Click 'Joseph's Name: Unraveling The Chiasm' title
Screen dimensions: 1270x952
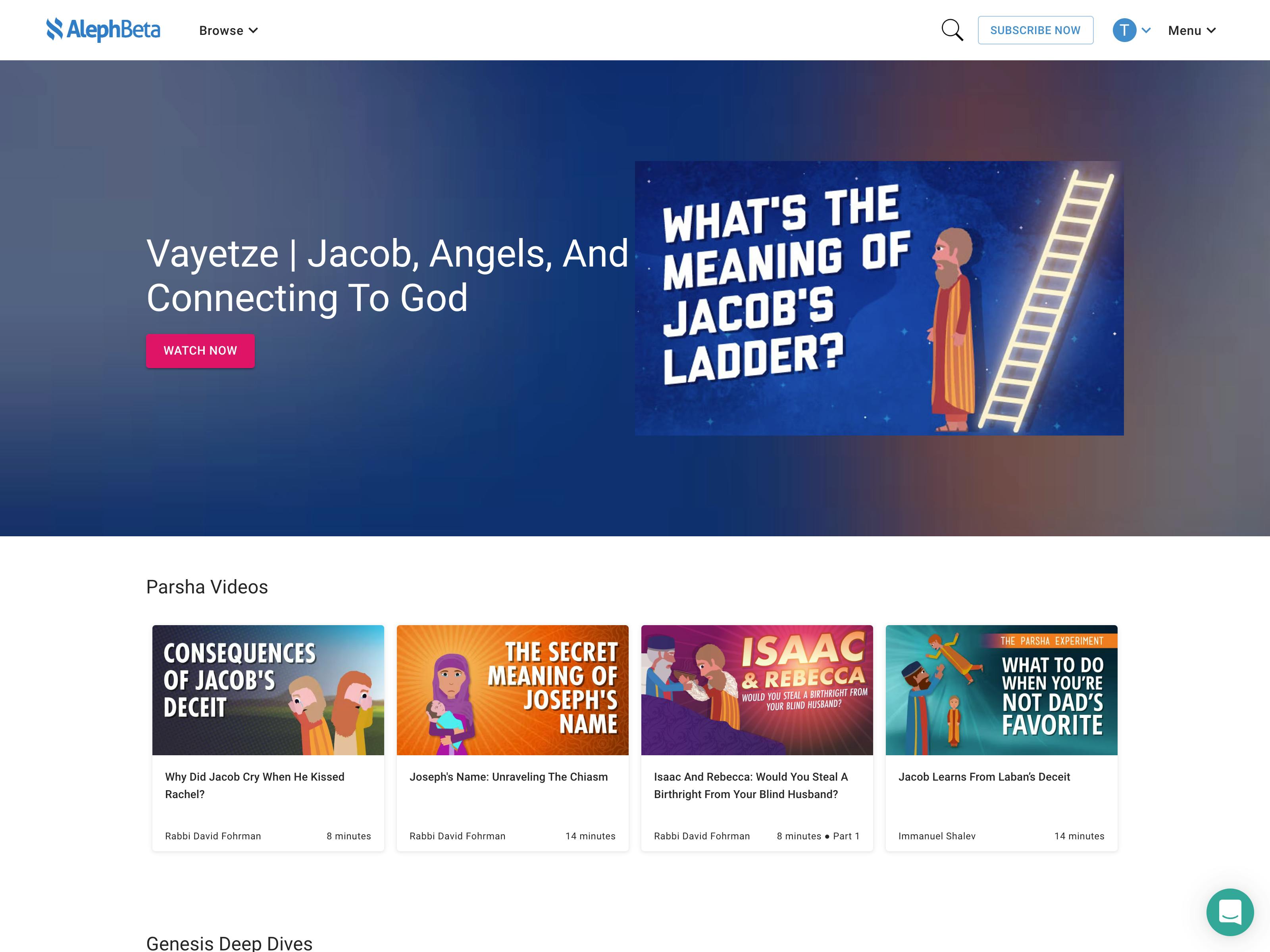(x=508, y=776)
